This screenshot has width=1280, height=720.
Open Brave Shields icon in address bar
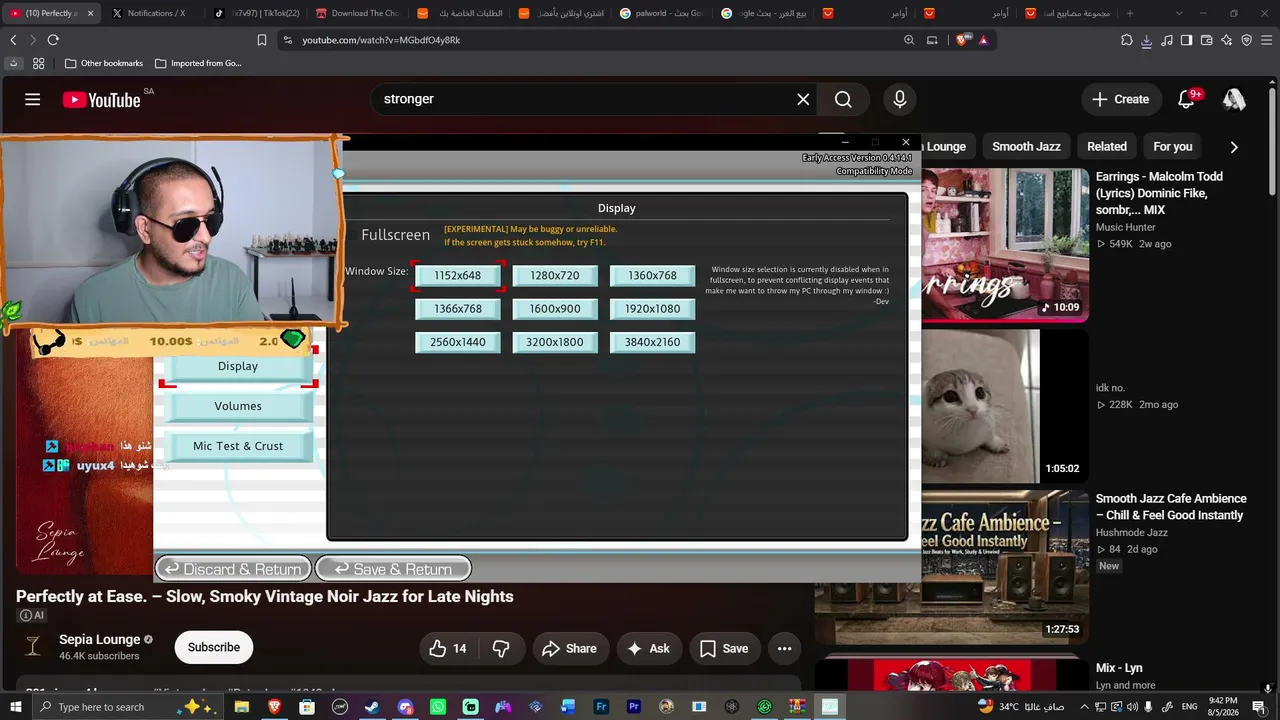(962, 40)
